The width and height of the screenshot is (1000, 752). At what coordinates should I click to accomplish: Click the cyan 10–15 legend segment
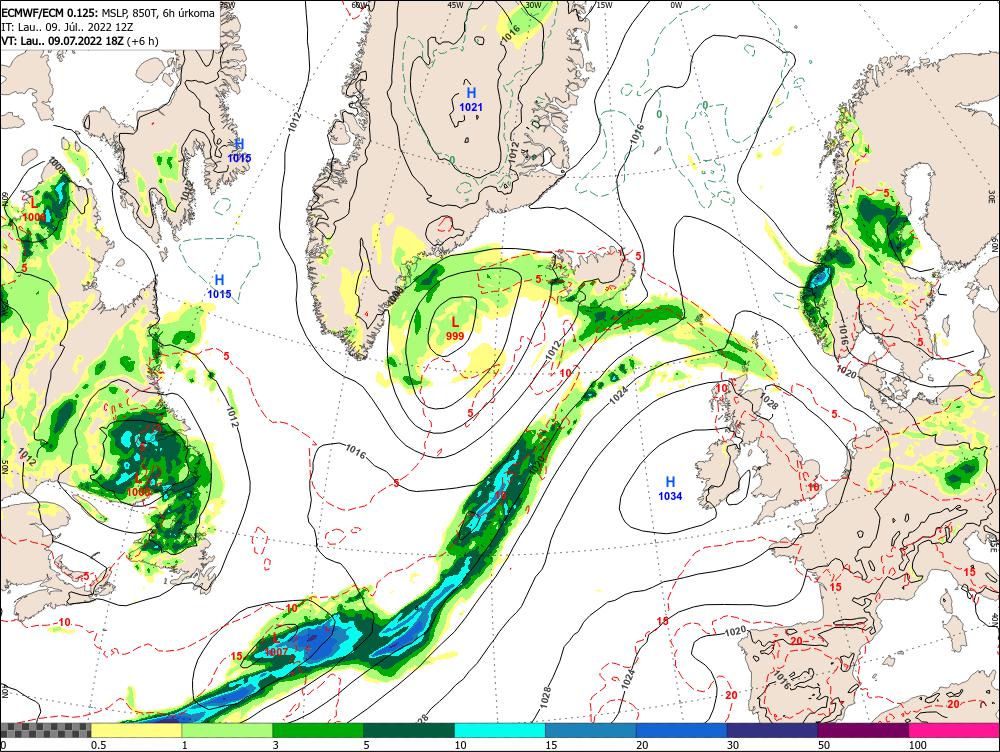pos(500,730)
